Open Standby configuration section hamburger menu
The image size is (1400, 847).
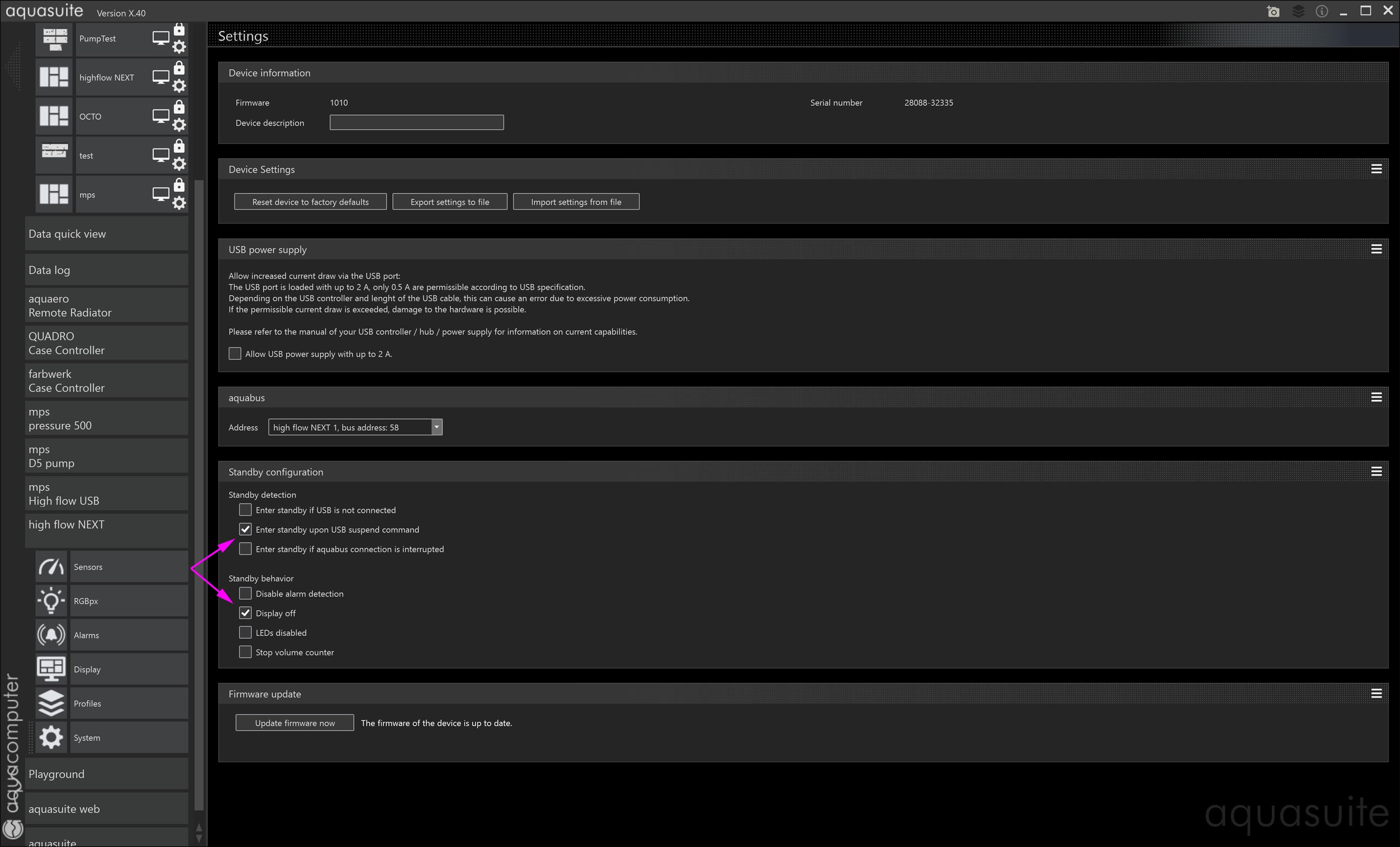(x=1376, y=472)
